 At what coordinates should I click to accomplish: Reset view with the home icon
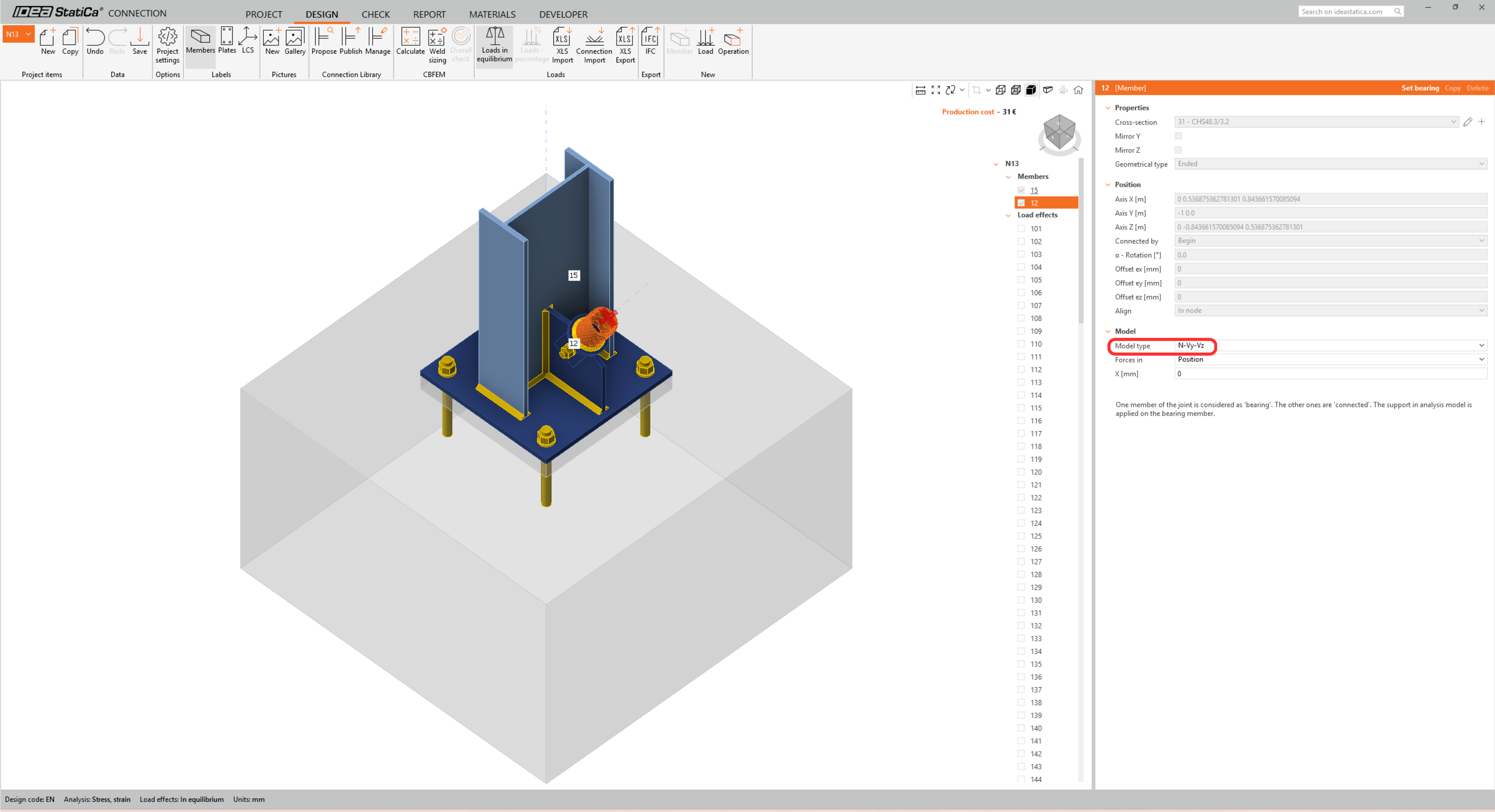pos(1078,90)
